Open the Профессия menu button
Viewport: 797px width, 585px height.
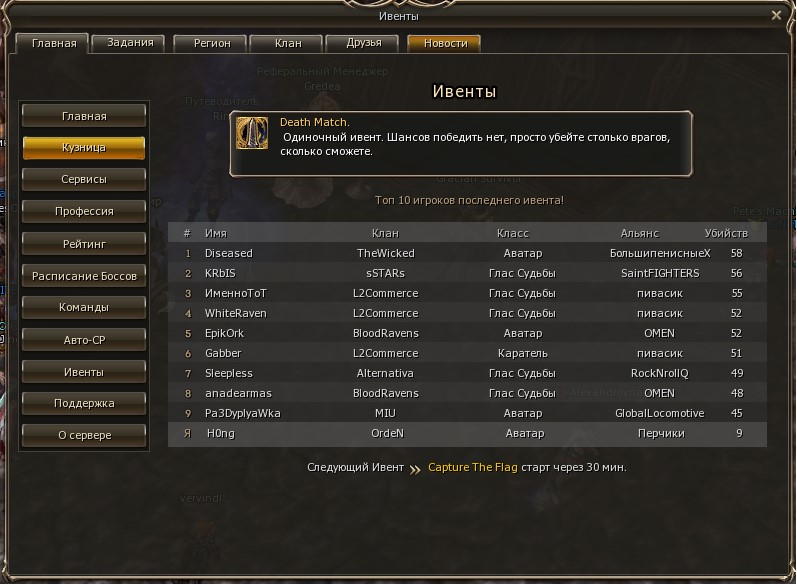pyautogui.click(x=84, y=211)
